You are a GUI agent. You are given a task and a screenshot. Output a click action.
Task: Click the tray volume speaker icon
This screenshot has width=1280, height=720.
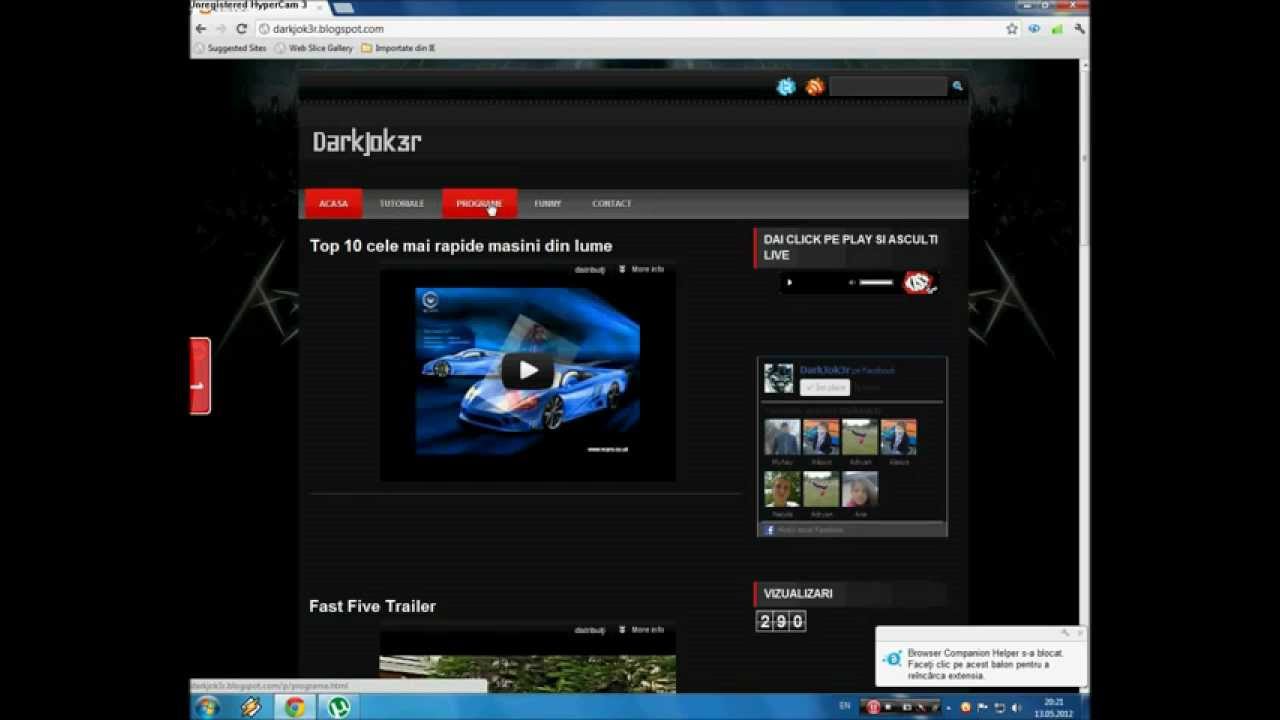pyautogui.click(x=1016, y=707)
